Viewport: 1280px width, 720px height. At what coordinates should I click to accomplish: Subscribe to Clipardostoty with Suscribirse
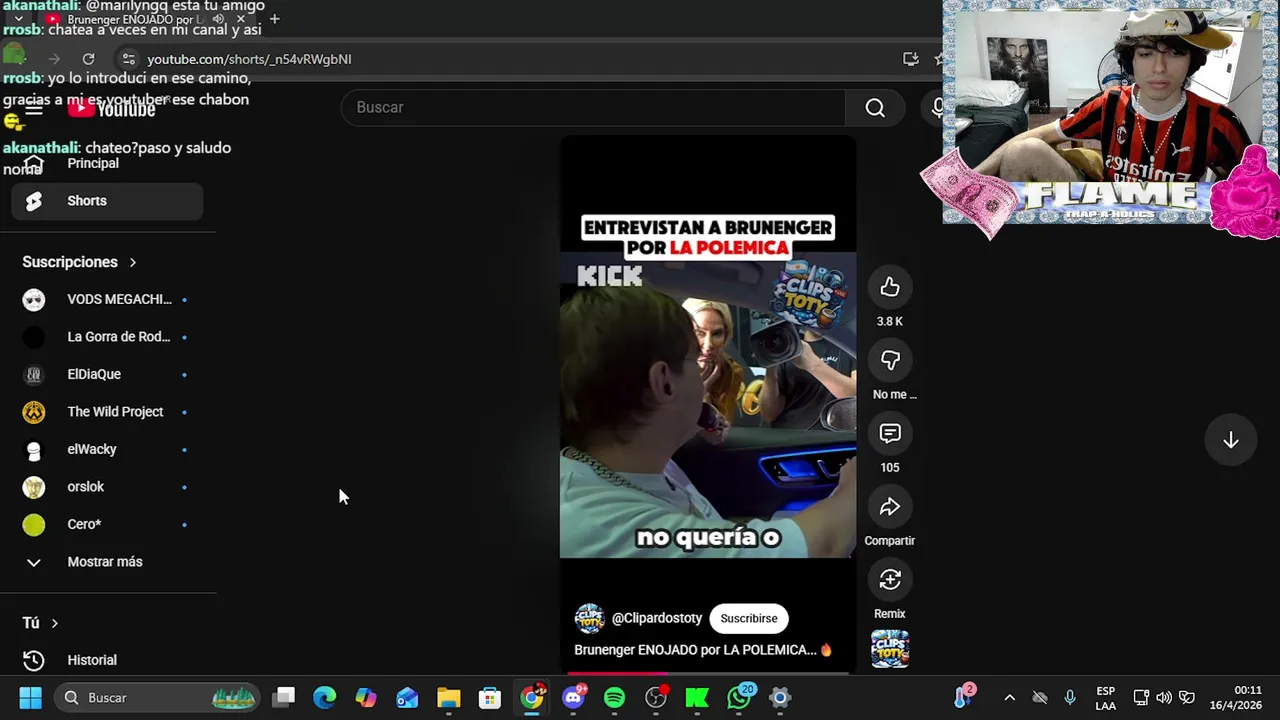(x=749, y=618)
